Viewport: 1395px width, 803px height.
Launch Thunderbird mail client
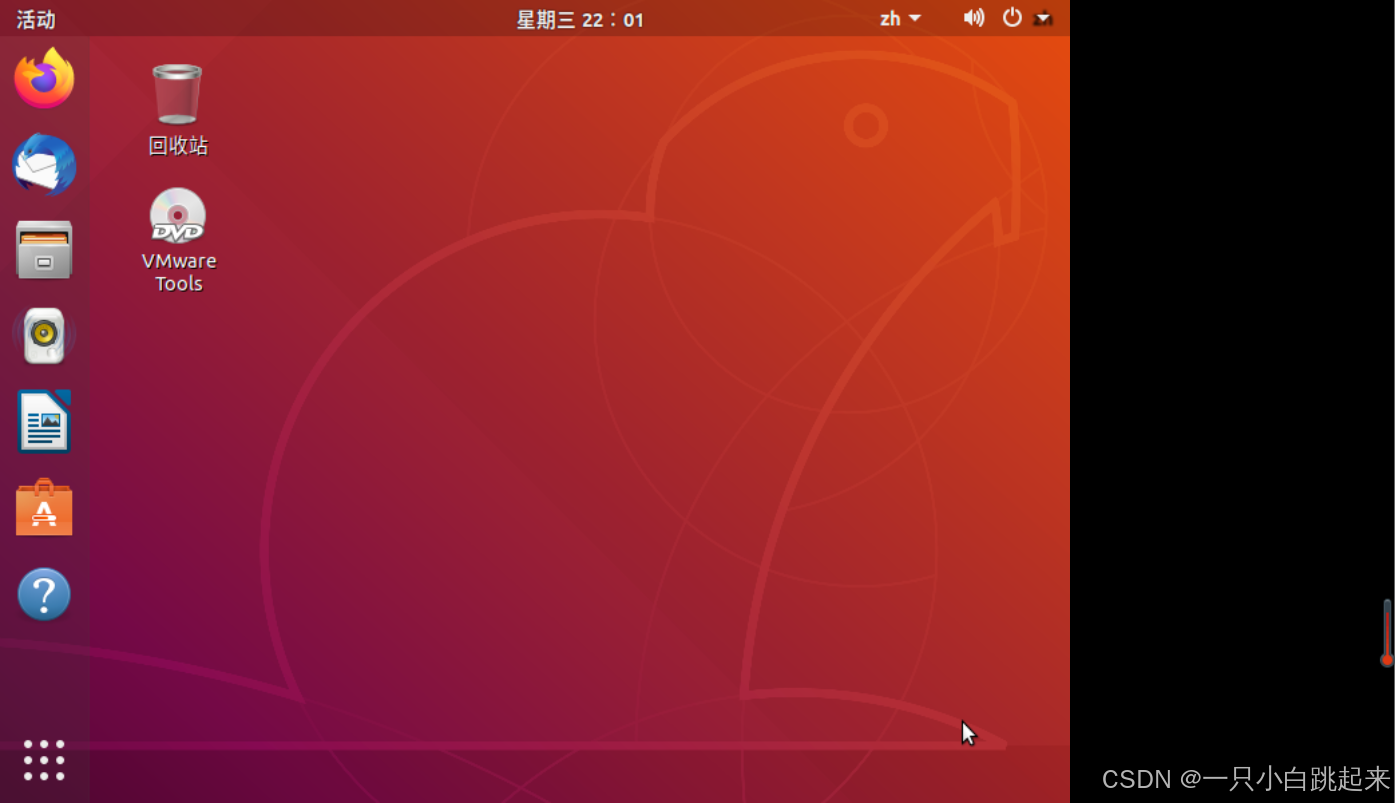click(44, 164)
